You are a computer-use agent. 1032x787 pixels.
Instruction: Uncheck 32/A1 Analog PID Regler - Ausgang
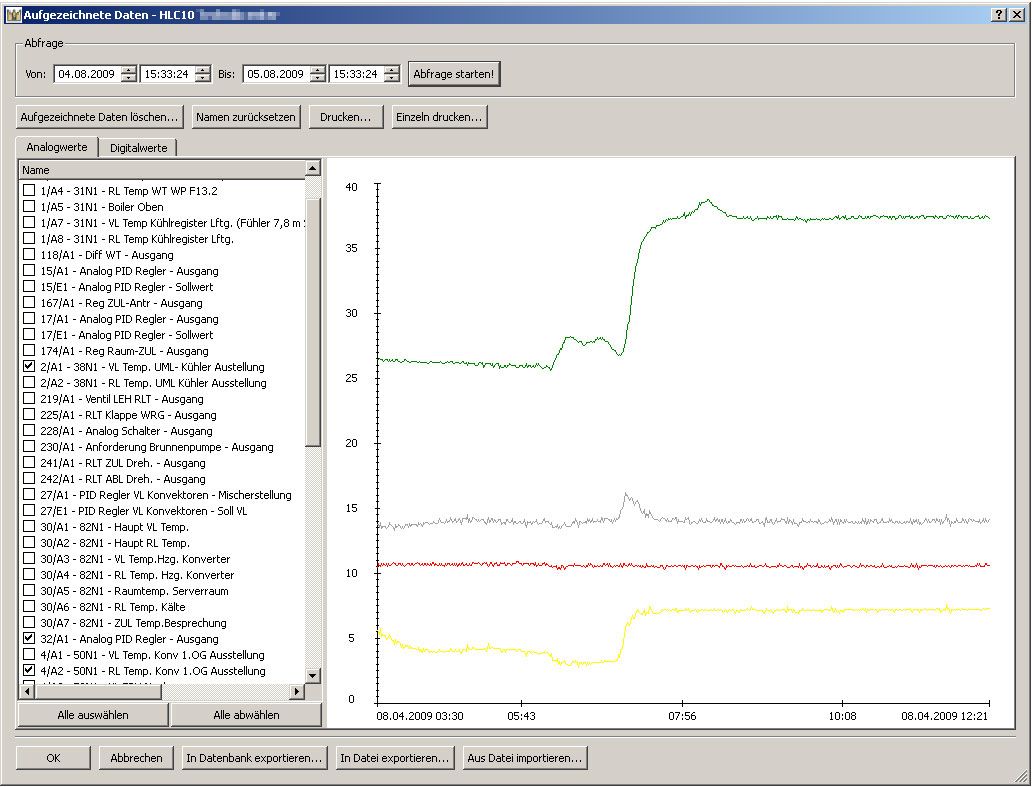(29, 639)
